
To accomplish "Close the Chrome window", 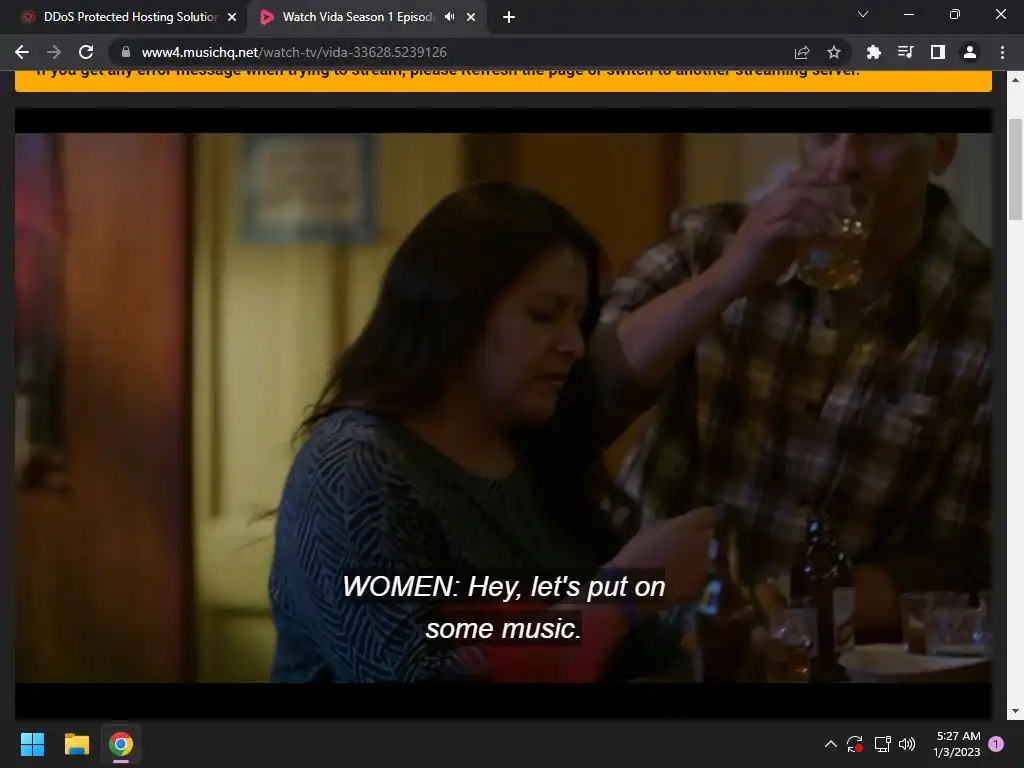I will coord(1000,14).
